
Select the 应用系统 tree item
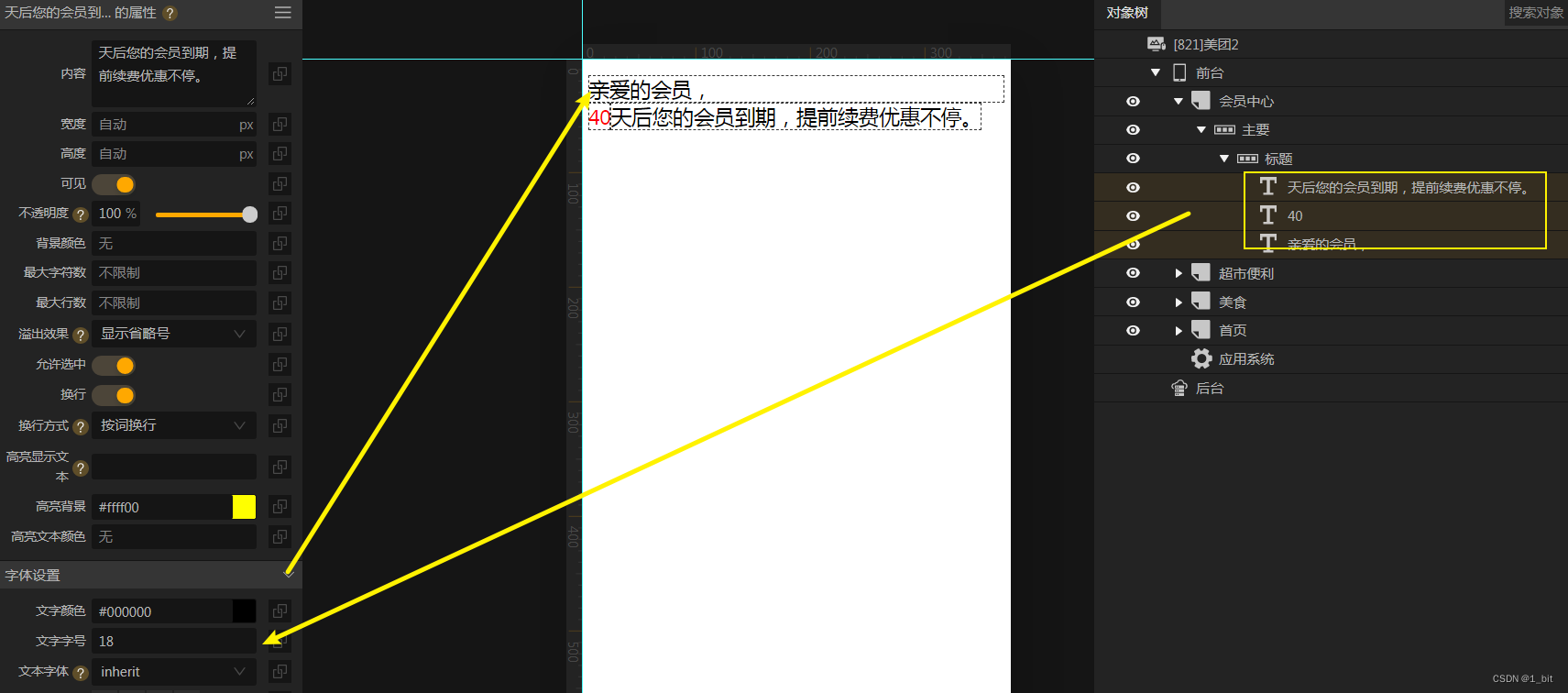1246,358
